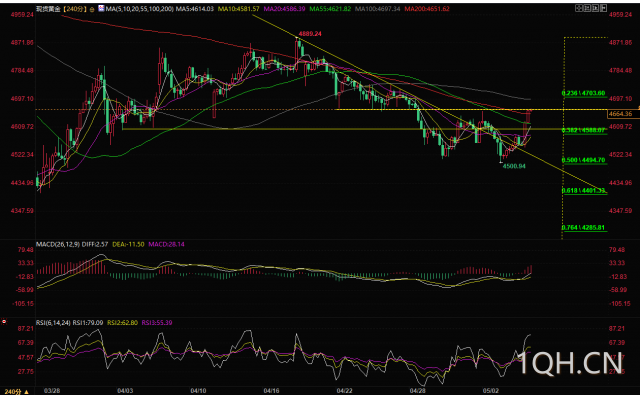Select the 0.618 Fibonacci level label

pos(583,190)
